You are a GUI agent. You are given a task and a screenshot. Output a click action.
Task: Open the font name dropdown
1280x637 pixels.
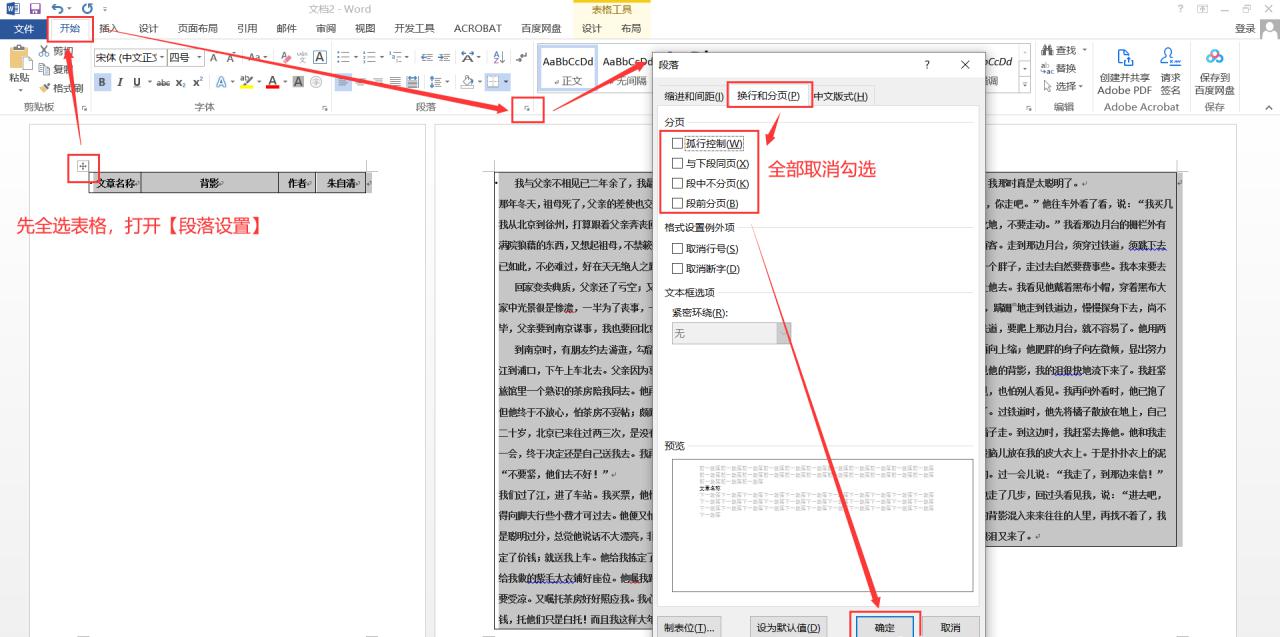(160, 58)
